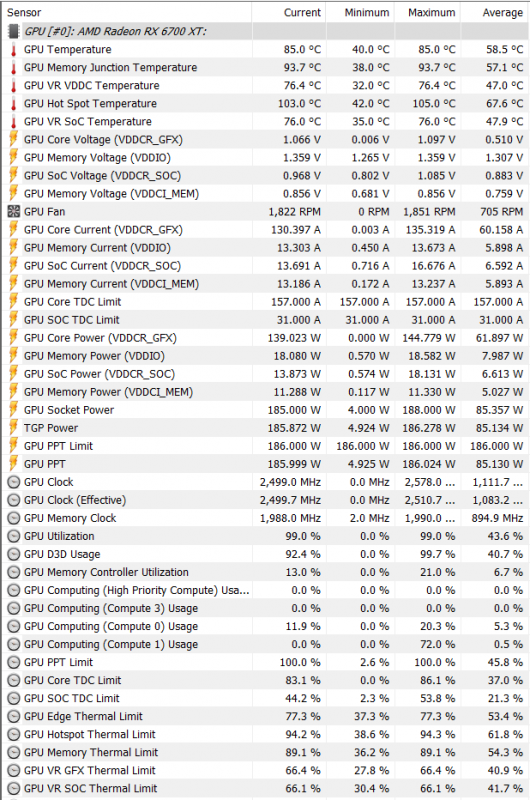The width and height of the screenshot is (530, 800).
Task: Click the lightning bolt icon beside GPU Core Voltage
Action: tap(14, 139)
